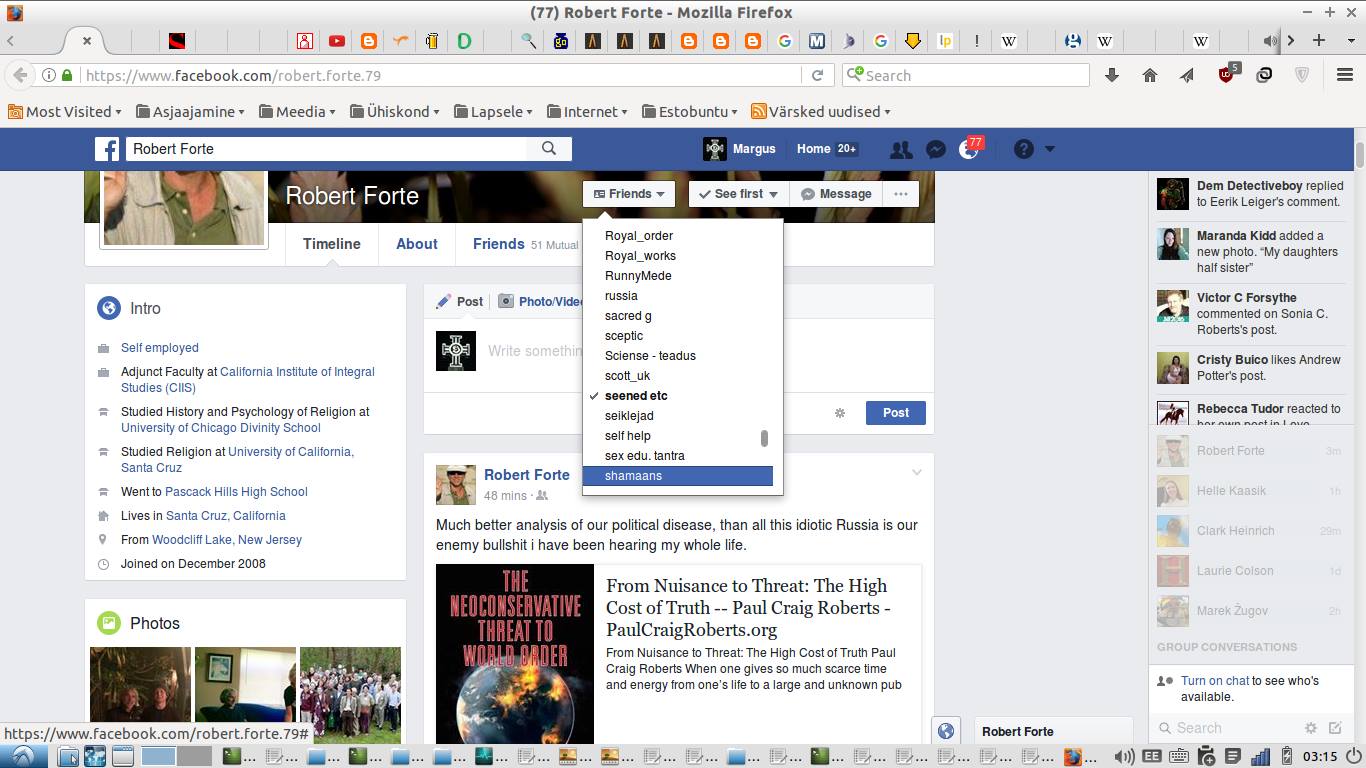Click the Firefox back arrow button

click(20, 75)
